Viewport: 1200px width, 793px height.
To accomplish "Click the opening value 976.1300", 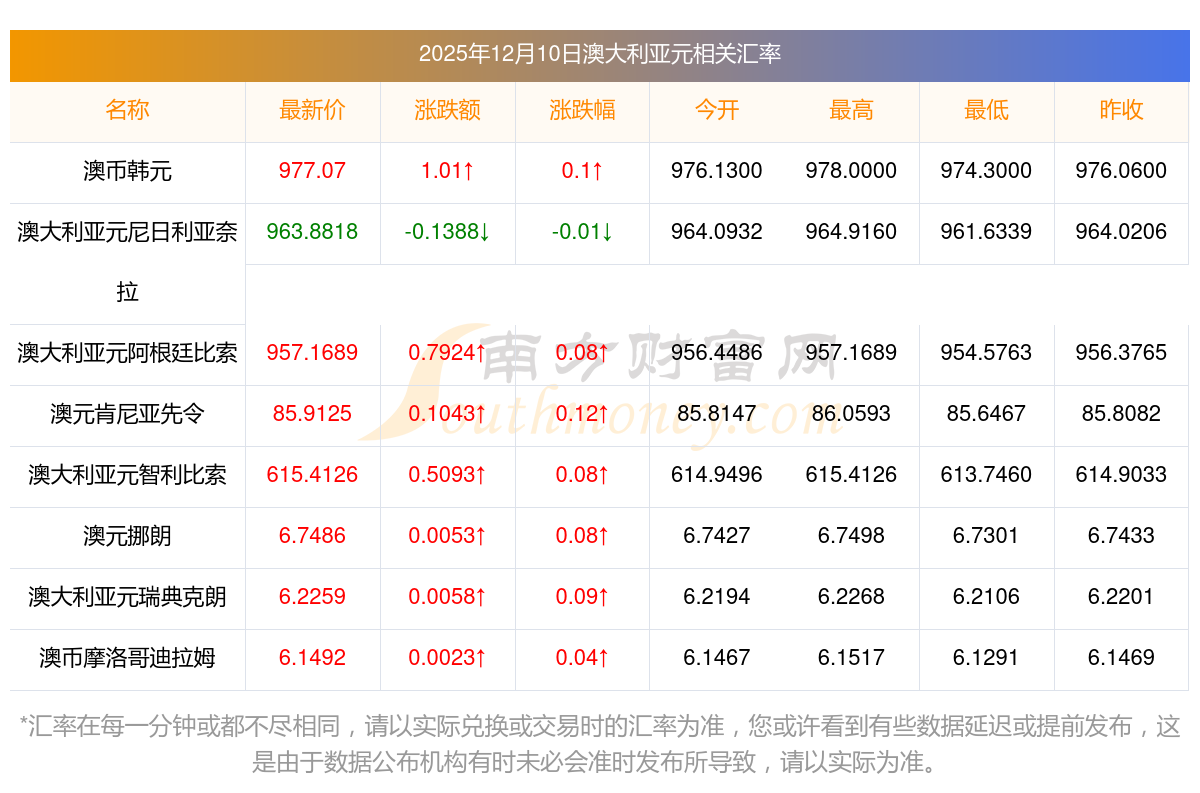I will (x=717, y=171).
